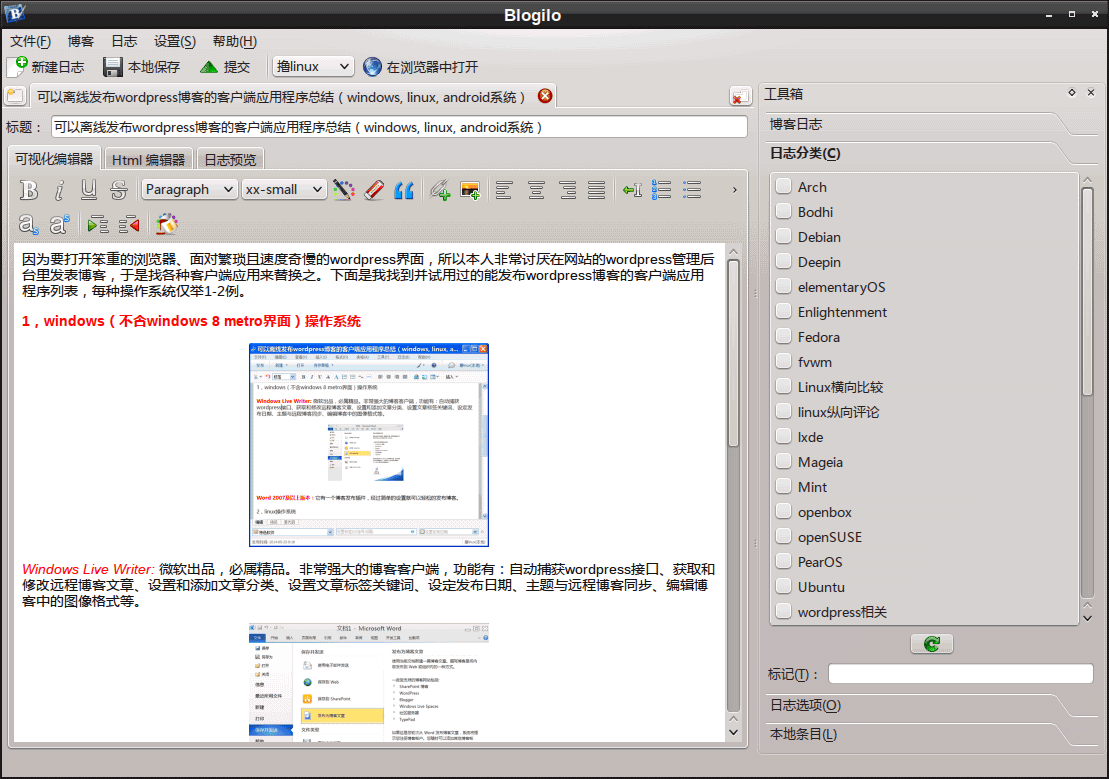Apply subscript formatting

pyautogui.click(x=28, y=225)
